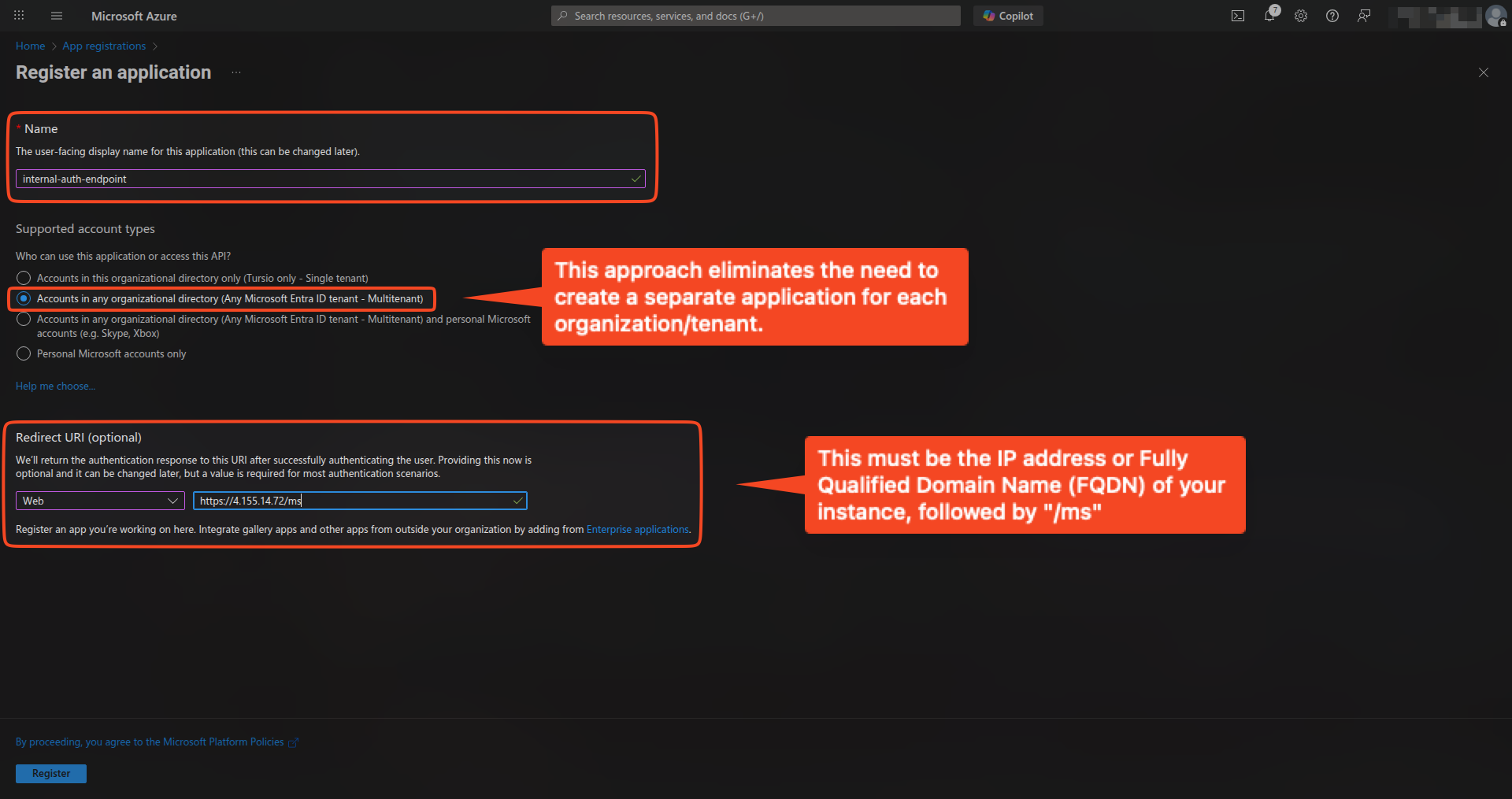1512x799 pixels.
Task: Open Help me choose link
Action: [54, 386]
